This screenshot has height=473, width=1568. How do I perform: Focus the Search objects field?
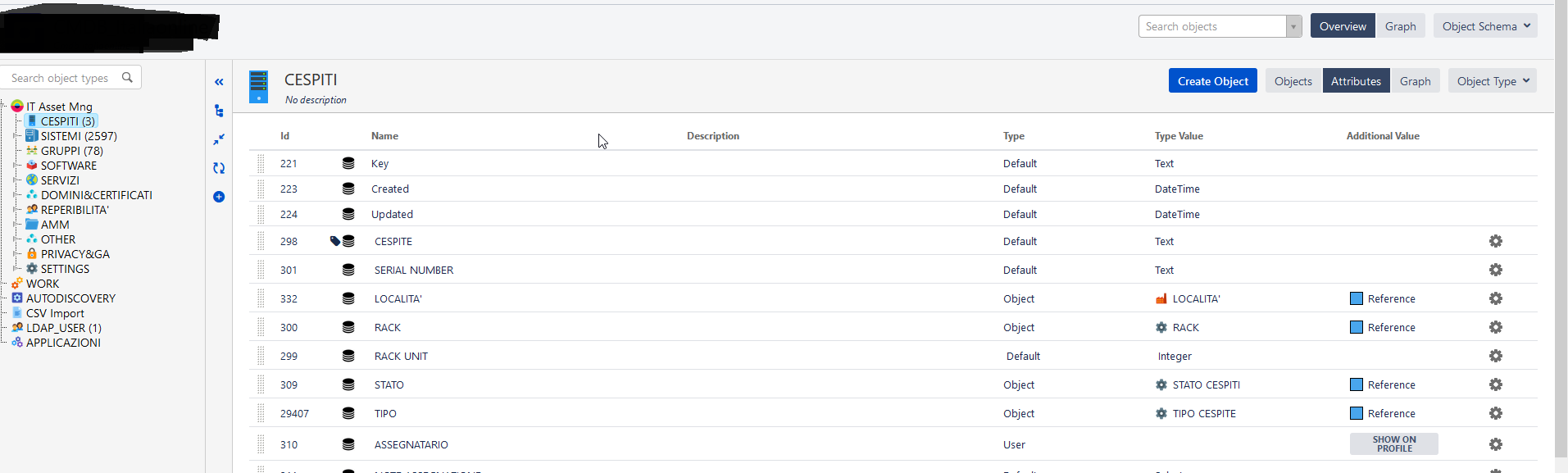point(1212,26)
